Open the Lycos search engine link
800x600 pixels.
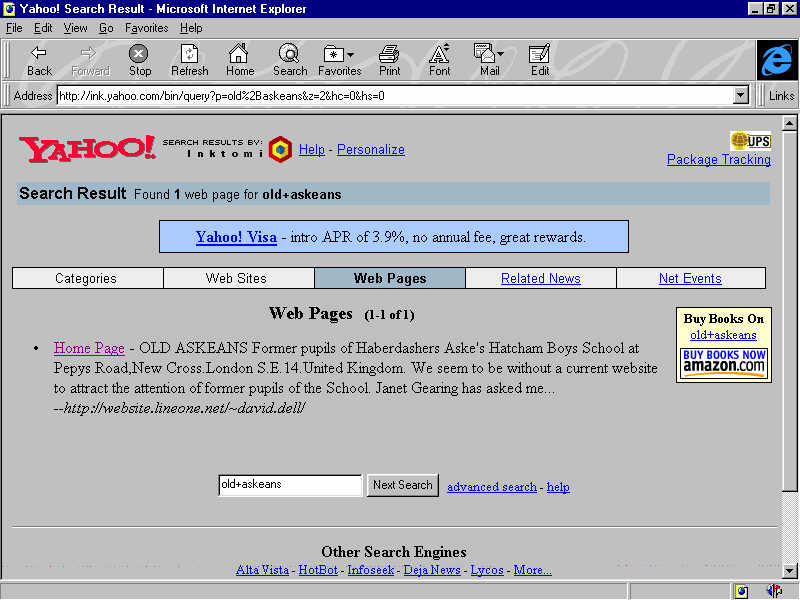click(x=487, y=570)
